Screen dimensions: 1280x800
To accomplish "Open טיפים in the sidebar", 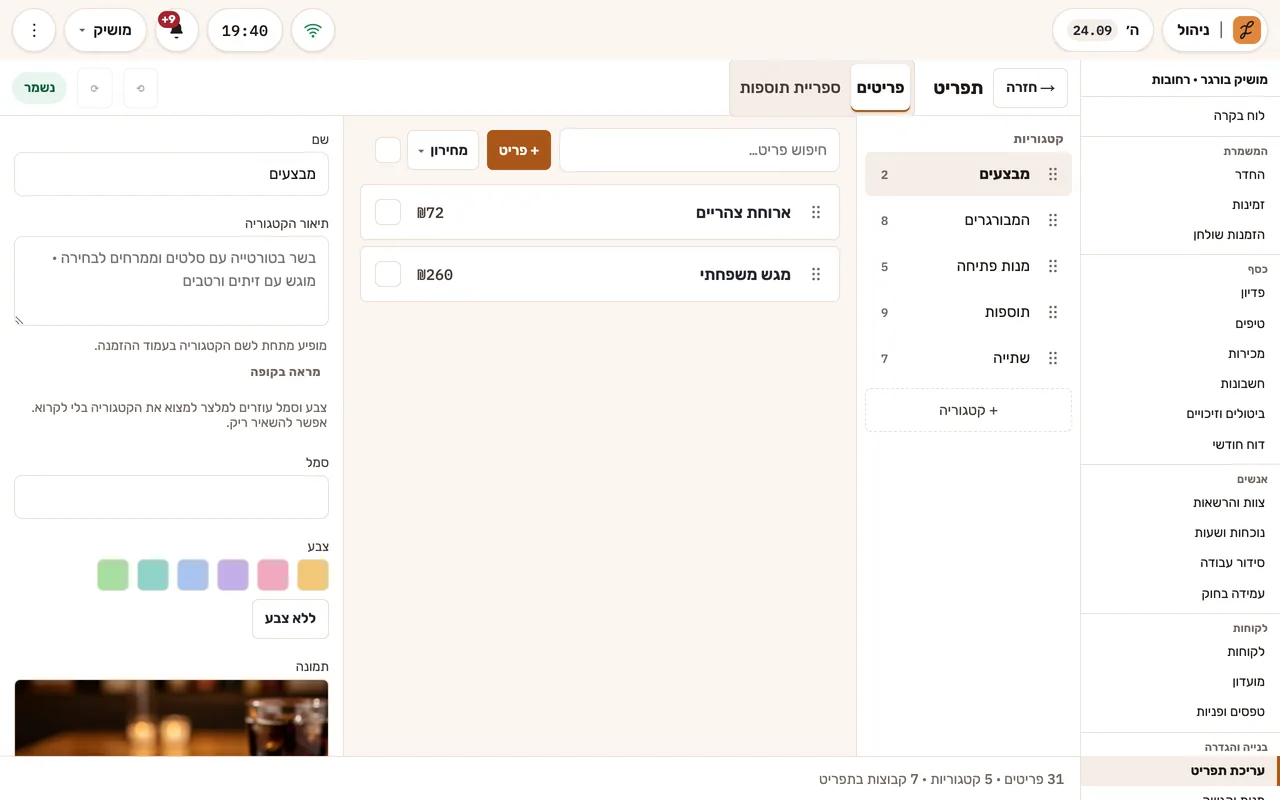I will point(1180,324).
